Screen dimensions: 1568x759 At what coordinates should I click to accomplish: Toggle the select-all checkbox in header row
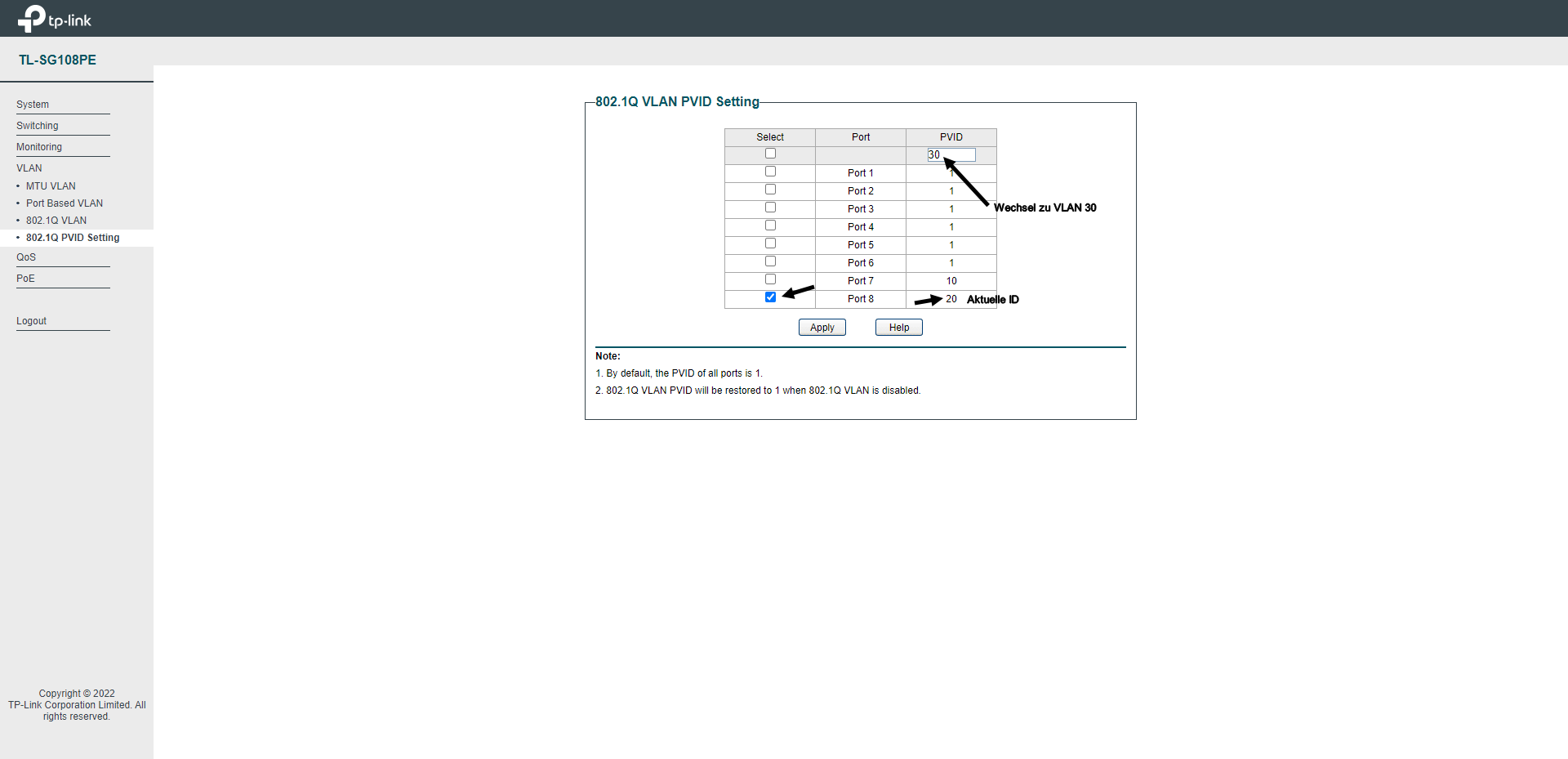click(770, 154)
